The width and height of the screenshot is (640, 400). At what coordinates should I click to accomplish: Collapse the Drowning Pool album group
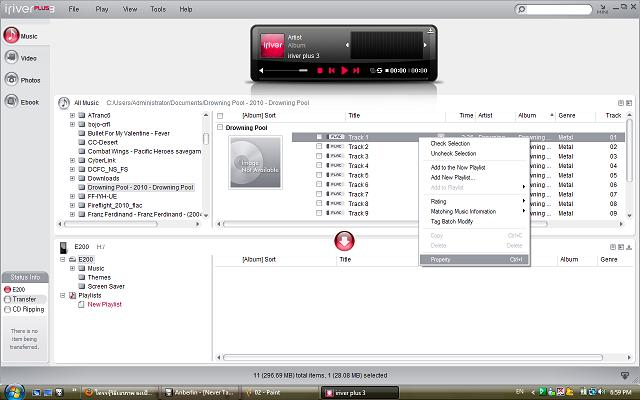tap(220, 128)
